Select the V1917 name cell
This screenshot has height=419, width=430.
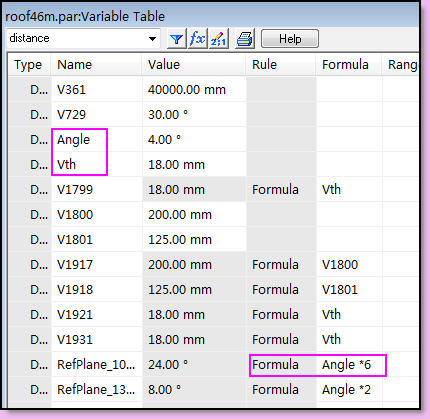pos(96,265)
